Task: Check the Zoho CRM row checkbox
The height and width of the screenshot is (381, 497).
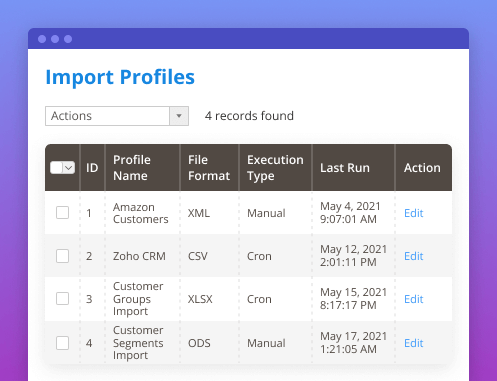Action: (x=62, y=256)
